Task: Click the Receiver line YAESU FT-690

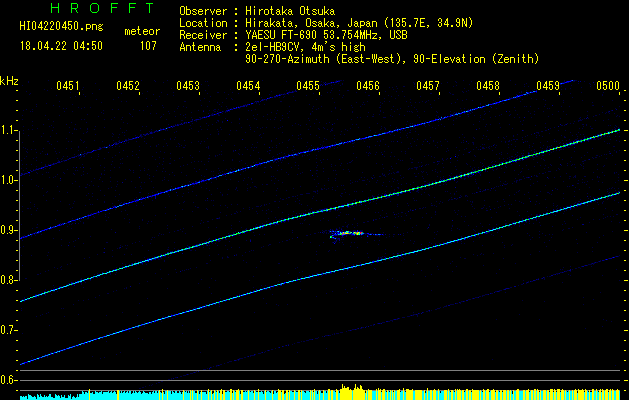Action: click(293, 35)
